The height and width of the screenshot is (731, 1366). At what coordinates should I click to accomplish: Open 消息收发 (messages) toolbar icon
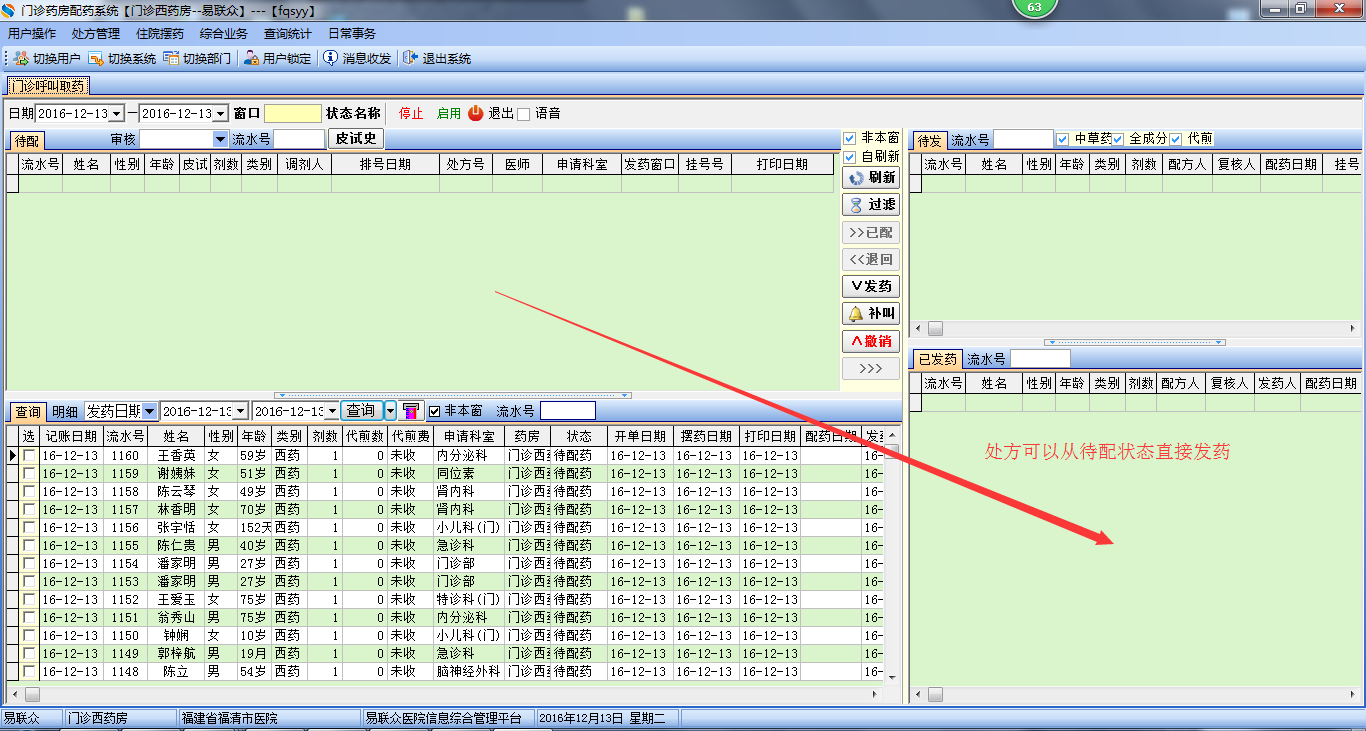click(x=330, y=59)
